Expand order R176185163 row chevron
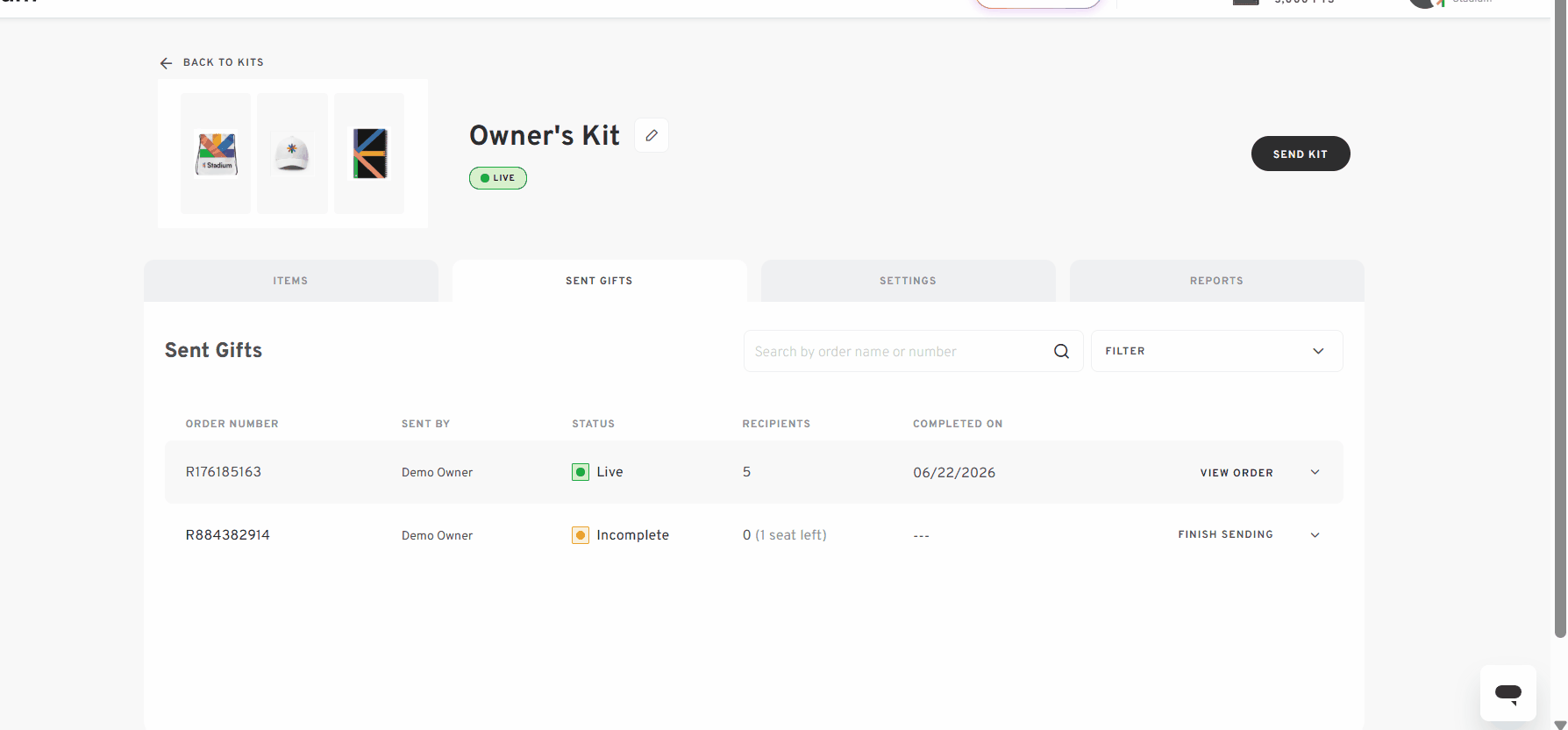This screenshot has width=1568, height=730. click(1315, 472)
